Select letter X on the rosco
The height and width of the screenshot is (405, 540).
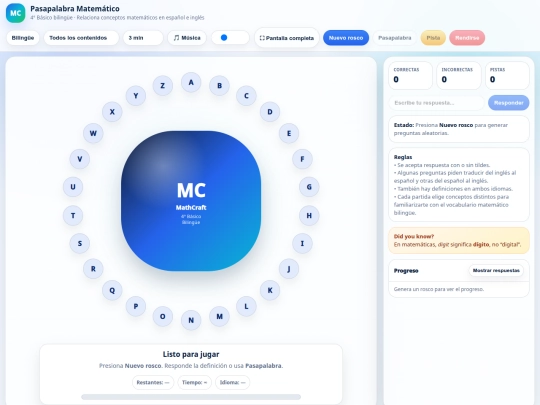coord(112,112)
